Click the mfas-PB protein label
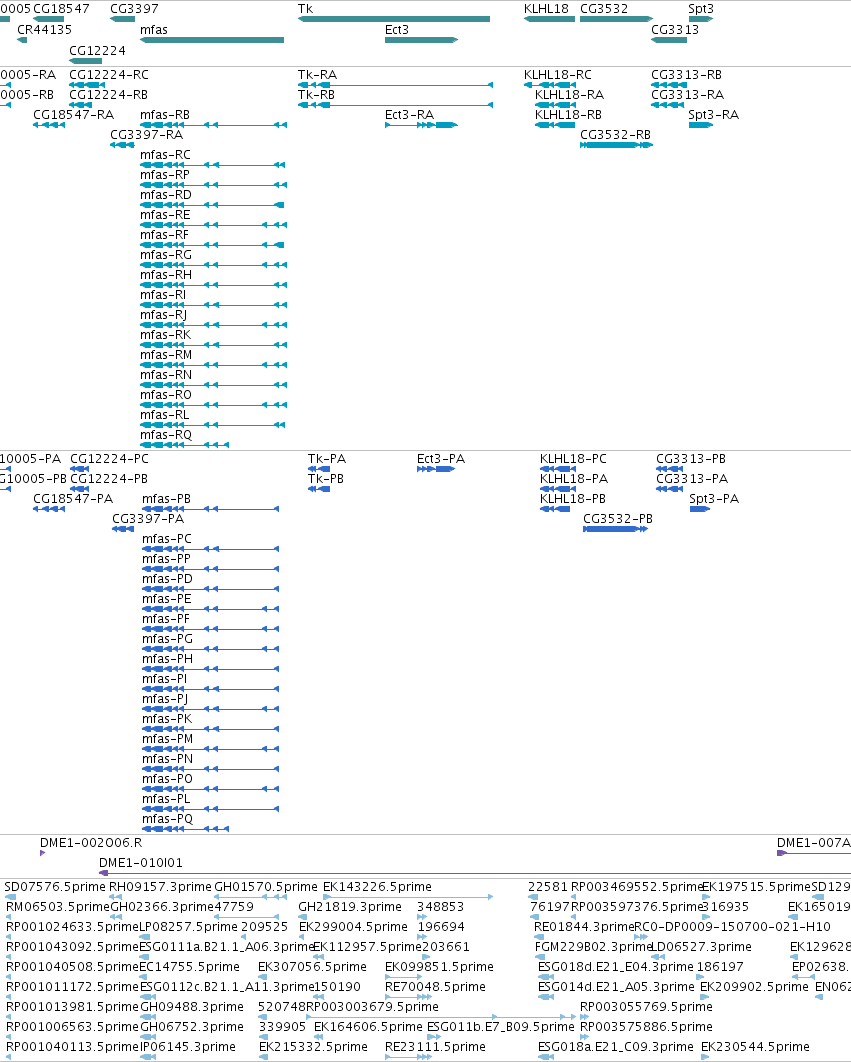The image size is (851, 1062). [167, 498]
